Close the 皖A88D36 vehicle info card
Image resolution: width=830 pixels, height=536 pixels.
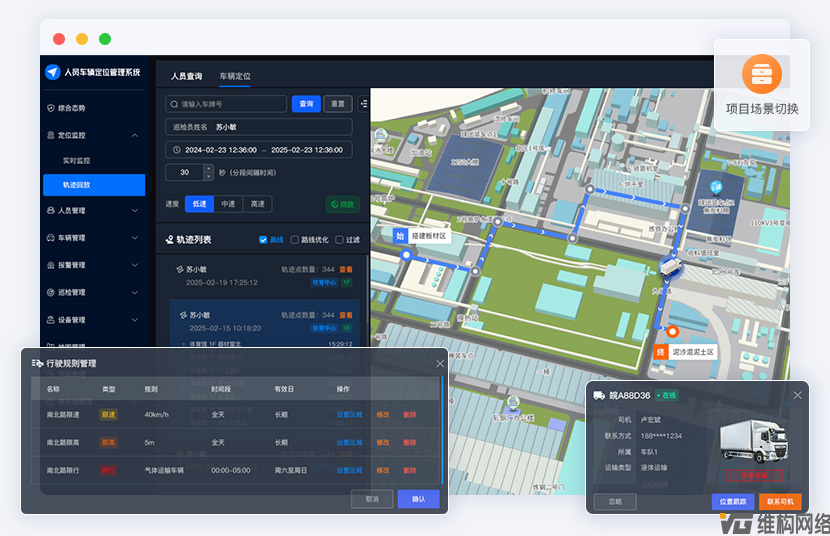tap(797, 395)
